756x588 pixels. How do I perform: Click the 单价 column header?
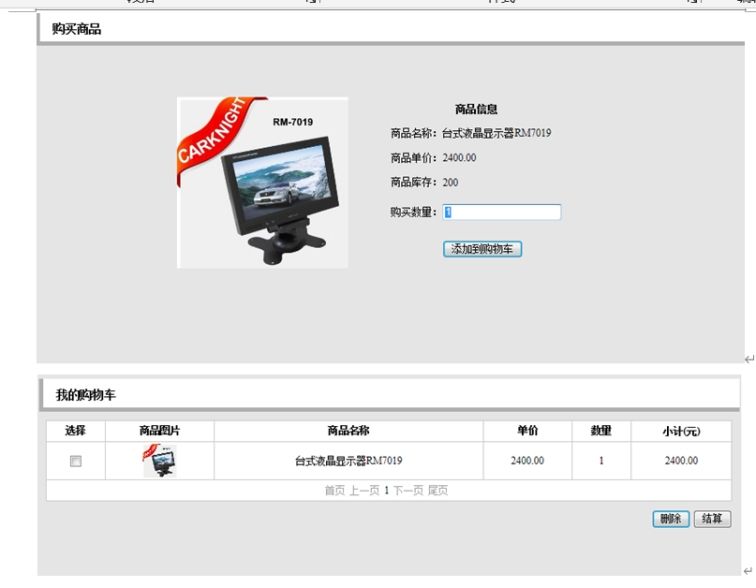(527, 430)
